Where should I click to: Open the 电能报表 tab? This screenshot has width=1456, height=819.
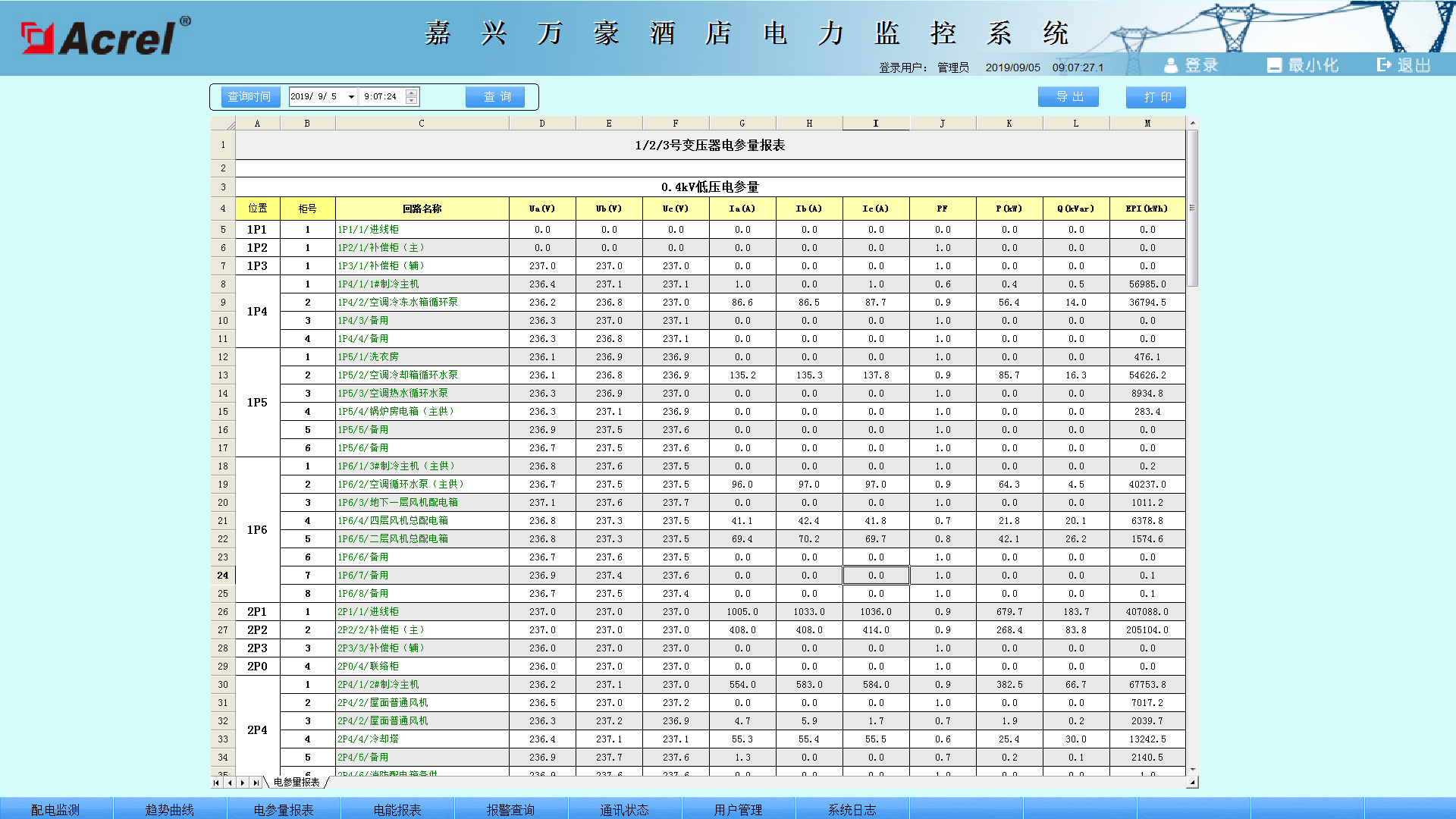click(397, 809)
